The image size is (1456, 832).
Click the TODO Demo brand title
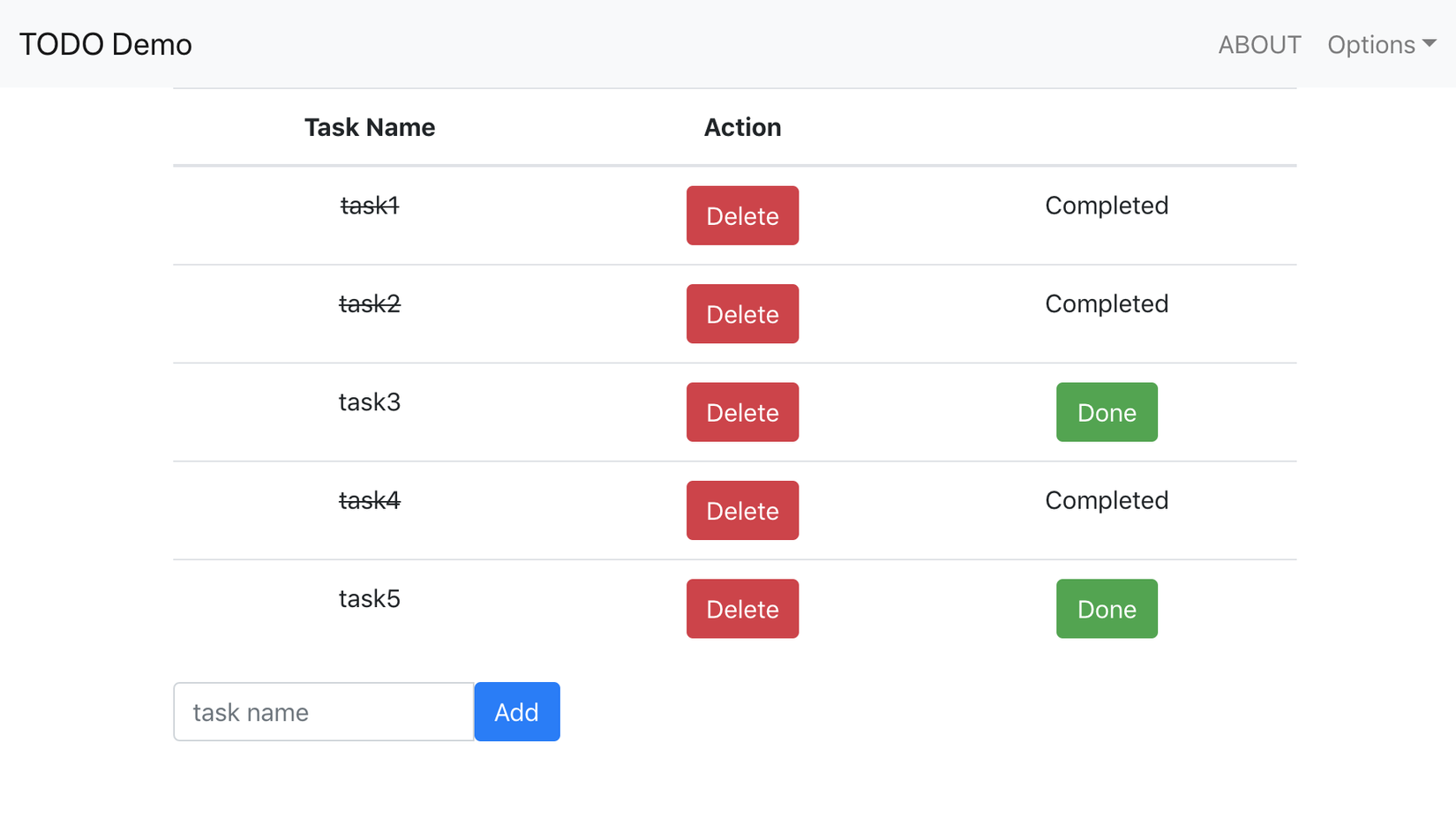point(106,44)
